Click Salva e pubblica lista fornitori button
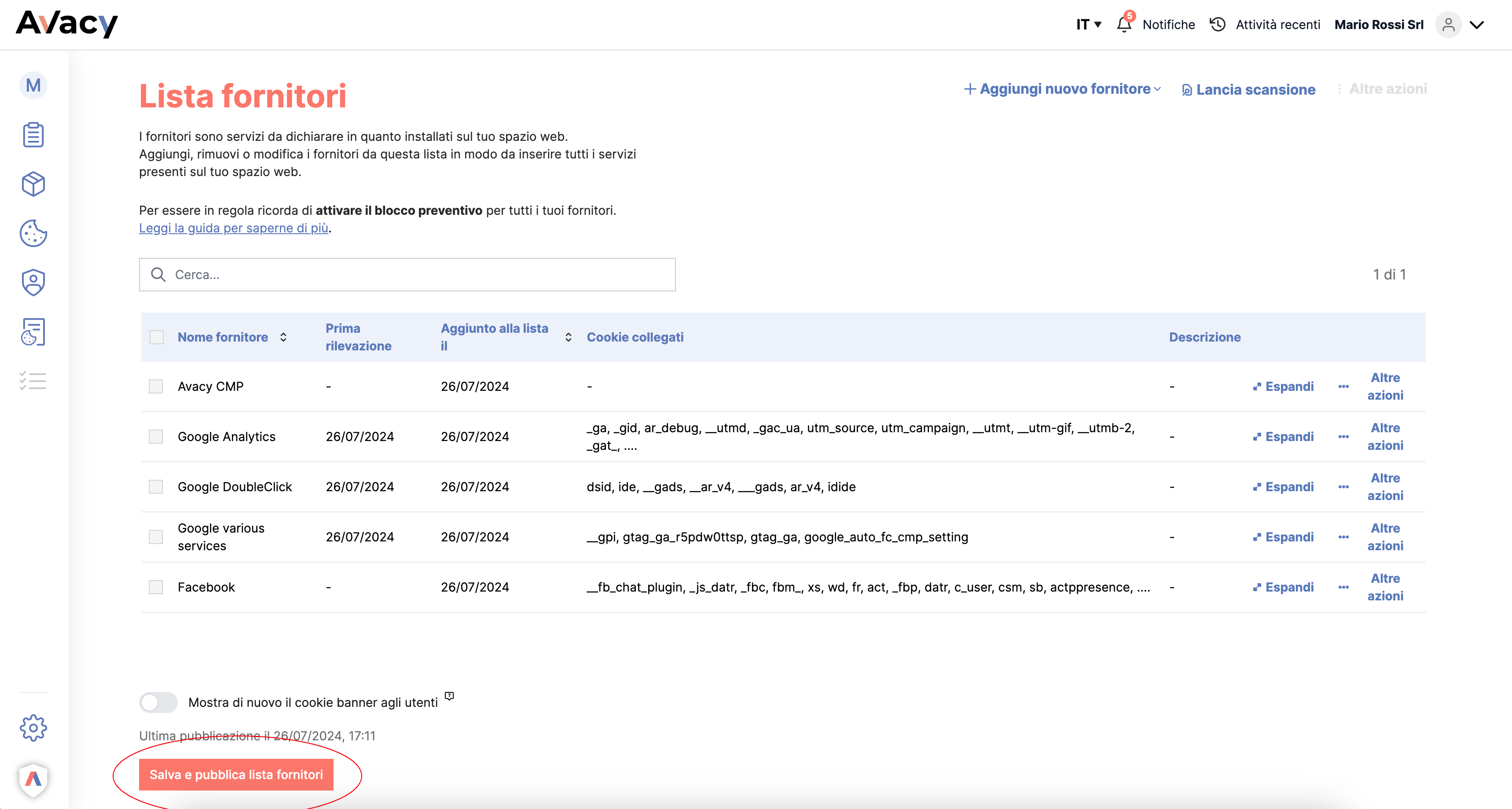This screenshot has width=1512, height=809. click(x=236, y=775)
